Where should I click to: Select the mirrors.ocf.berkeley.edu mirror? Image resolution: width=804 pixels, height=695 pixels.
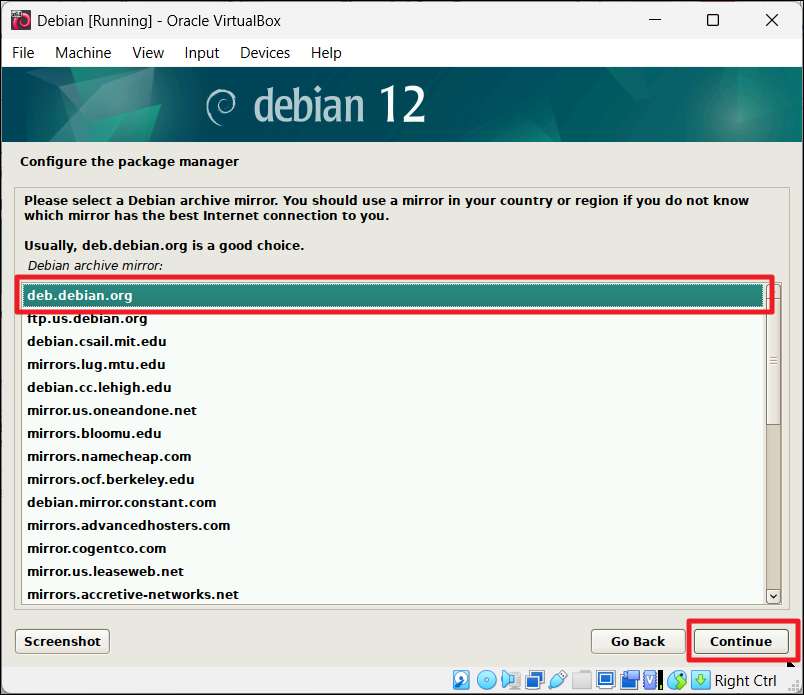[x=393, y=480]
